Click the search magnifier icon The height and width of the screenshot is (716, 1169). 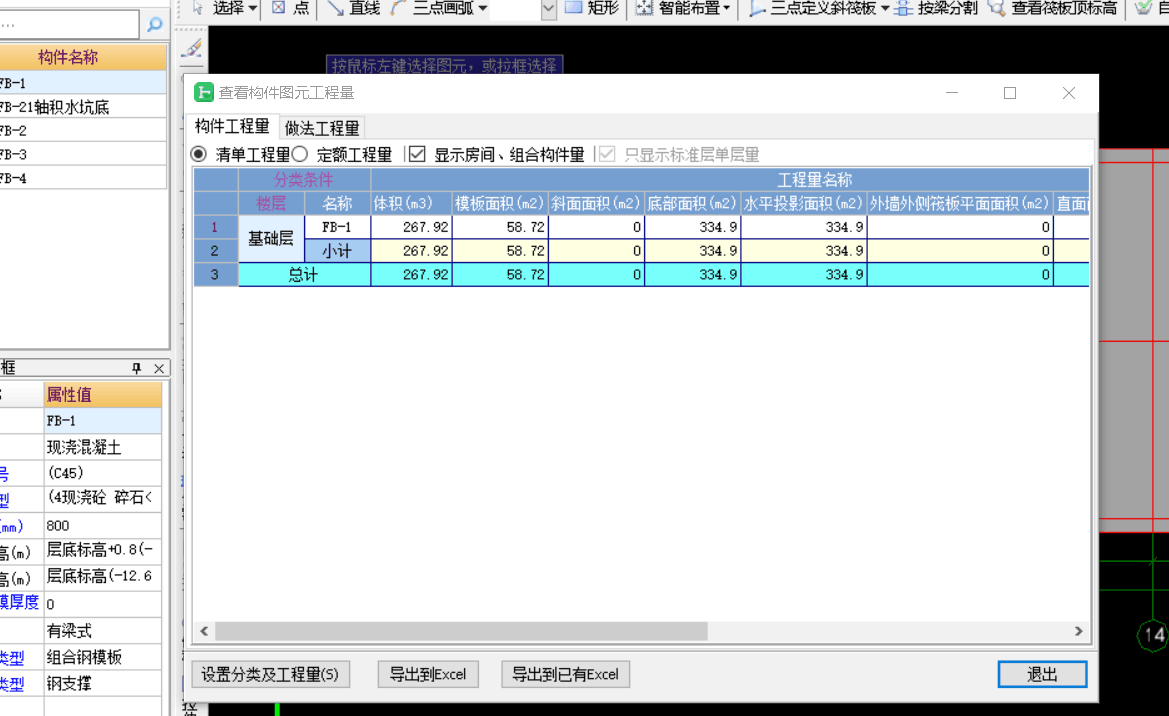click(154, 25)
